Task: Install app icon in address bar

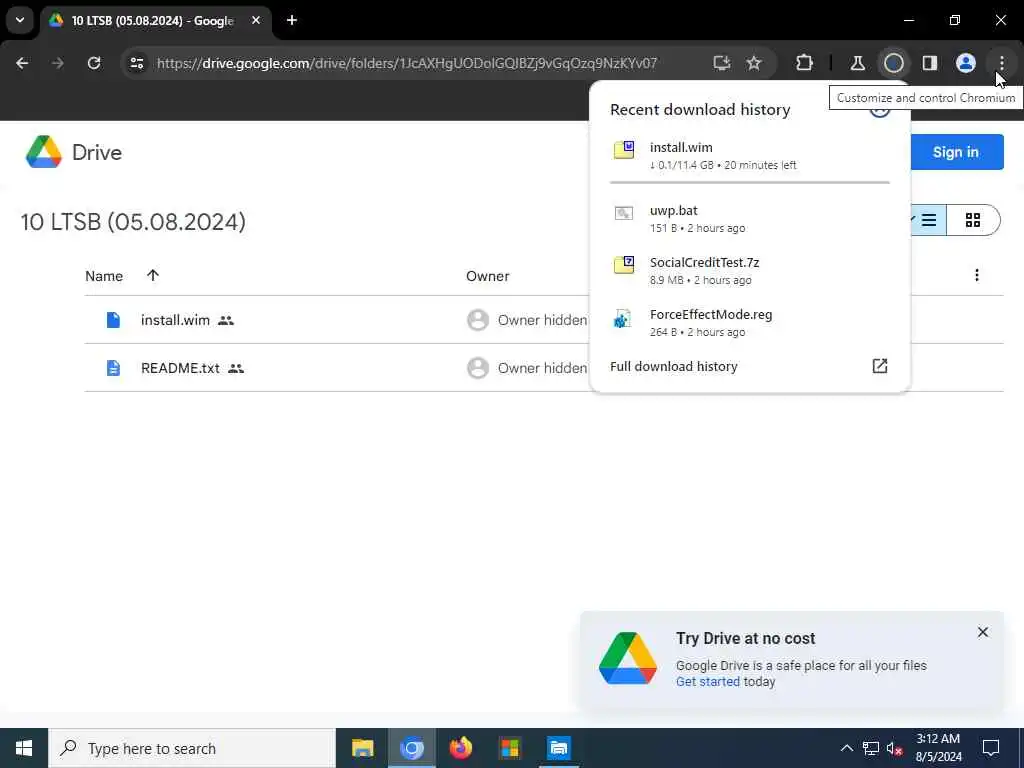Action: (x=722, y=63)
